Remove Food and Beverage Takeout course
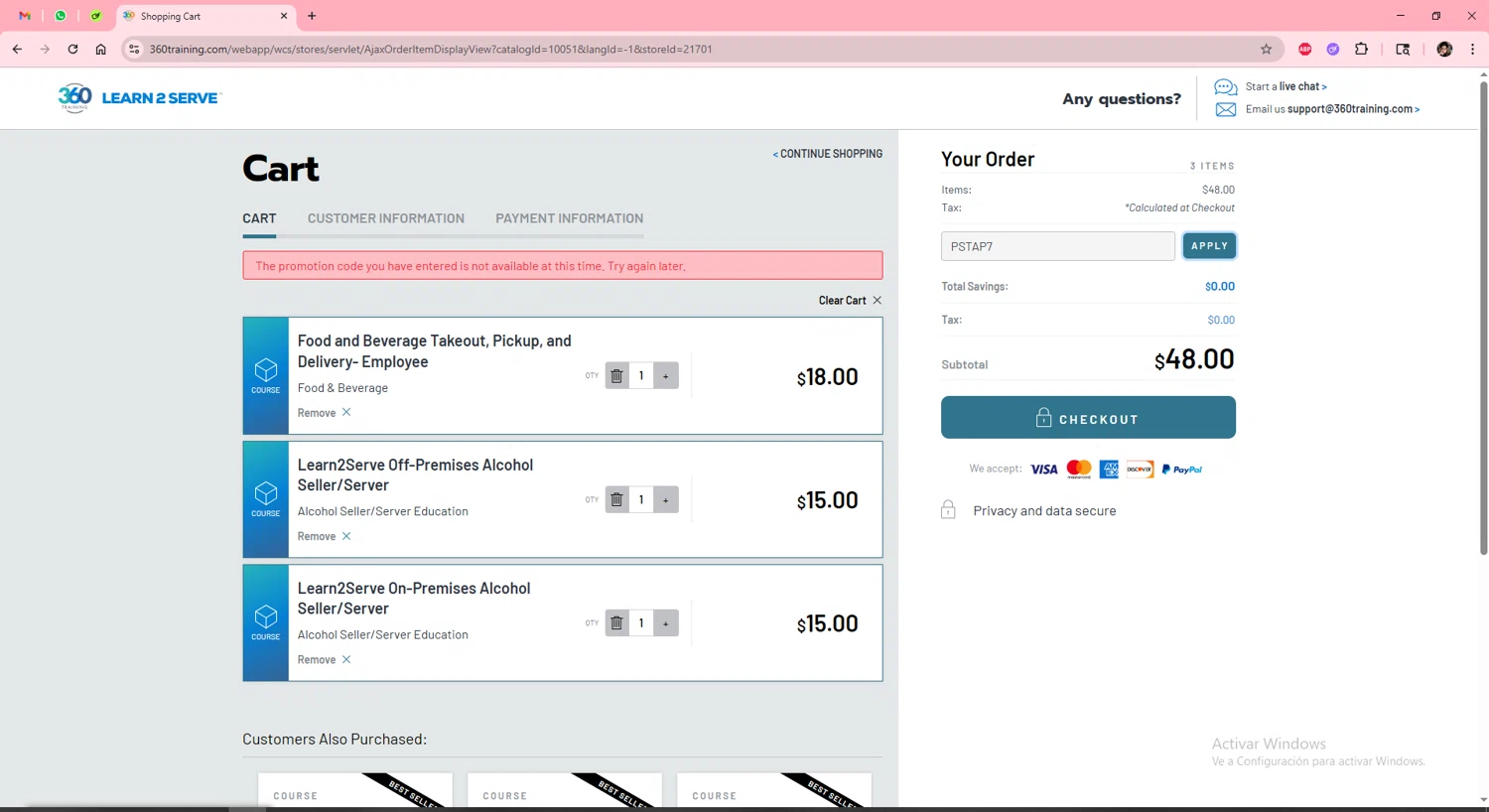Screen dimensions: 1489x812 [x=324, y=413]
